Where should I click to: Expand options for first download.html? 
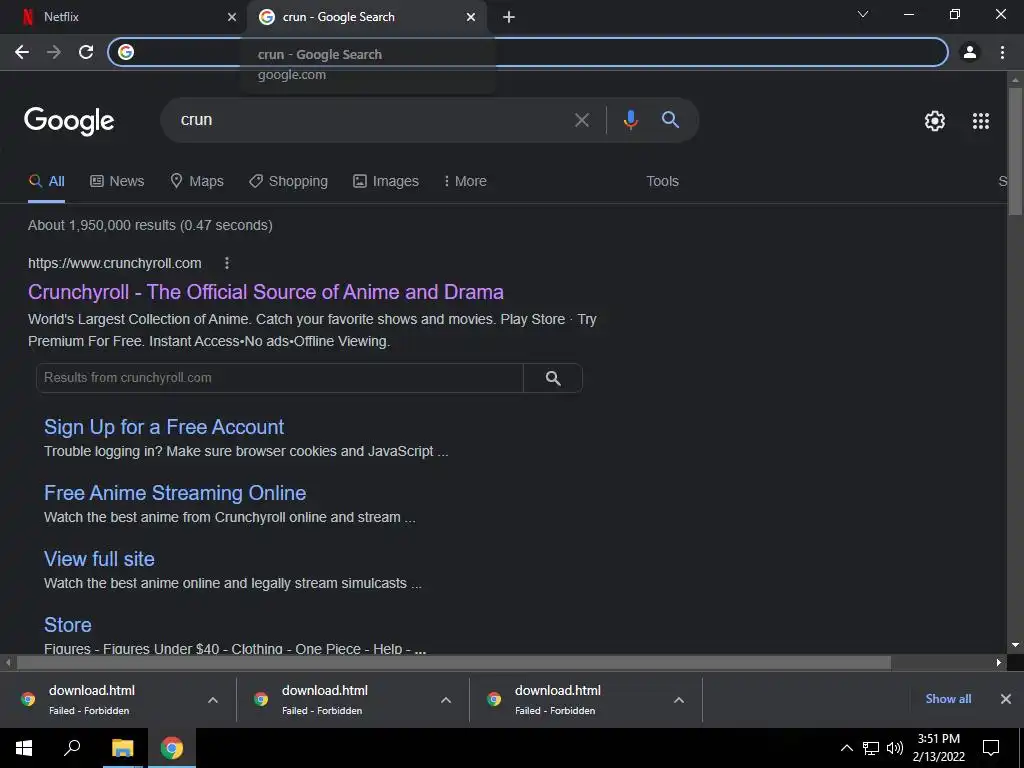pyautogui.click(x=213, y=700)
